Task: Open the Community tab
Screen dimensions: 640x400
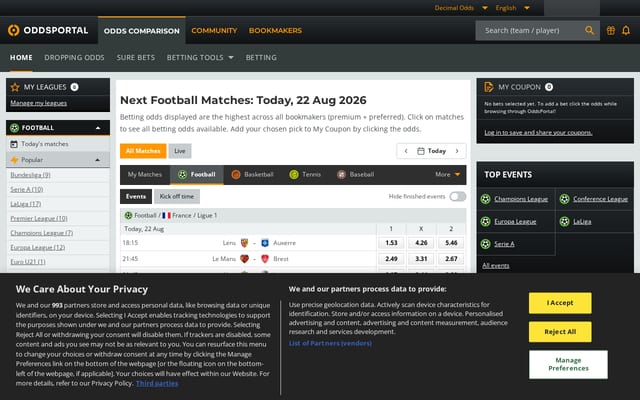Action: 214,31
